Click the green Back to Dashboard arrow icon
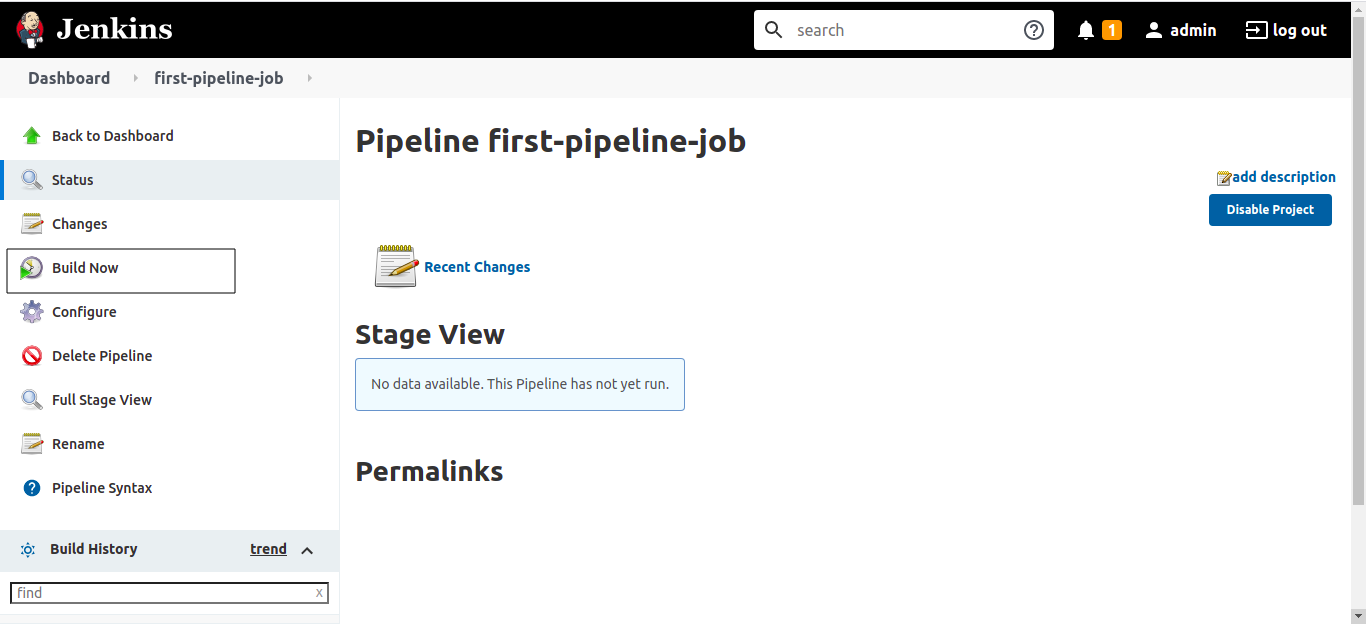Image resolution: width=1366 pixels, height=624 pixels. (x=32, y=136)
